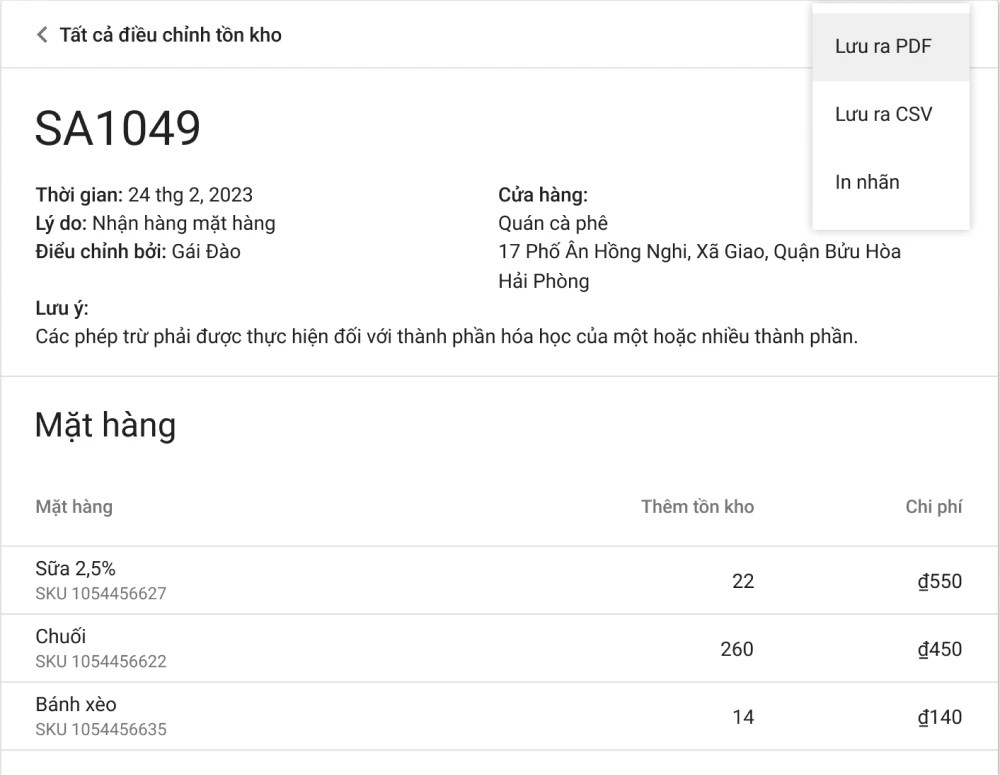The height and width of the screenshot is (775, 1000).
Task: Click SKU 1054456622 under Chuối
Action: 101,661
